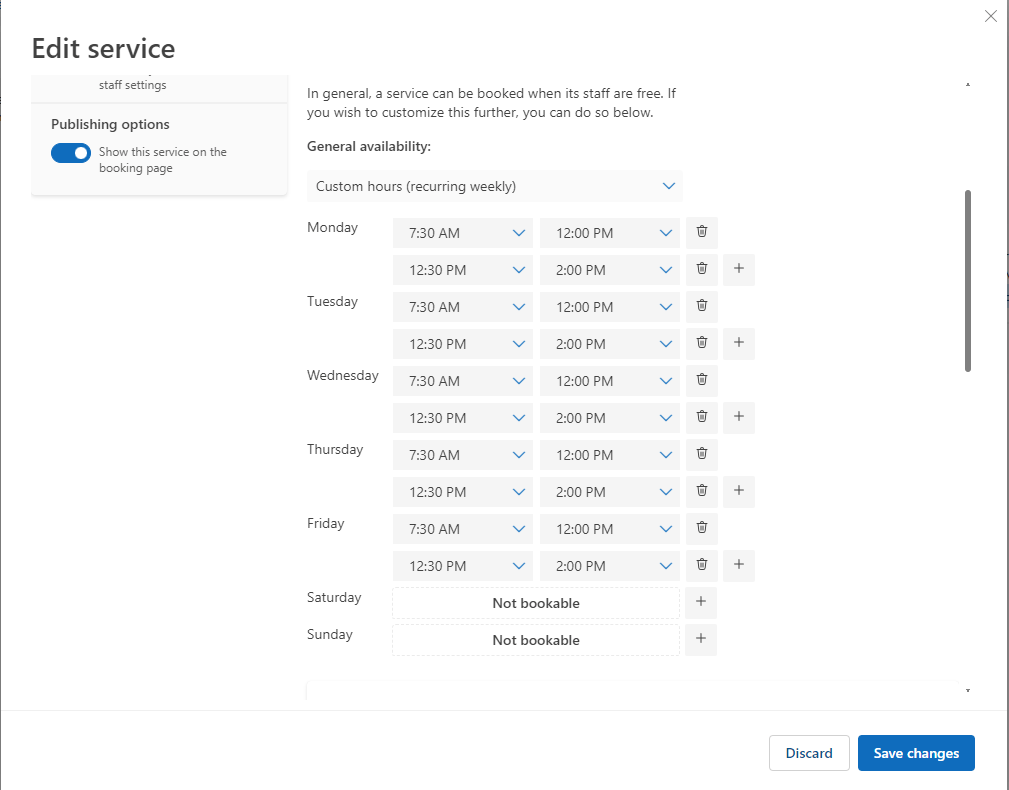Open Friday 12:00 PM end time dropdown
Viewport: 1009px width, 790px height.
pos(609,529)
